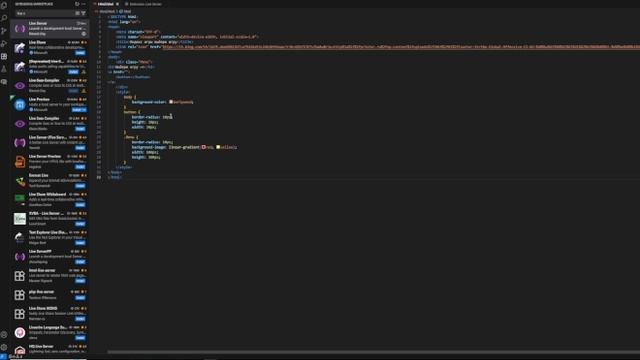This screenshot has width=640, height=360.
Task: Switch to the Extension: Live Server tab
Action: pyautogui.click(x=143, y=4)
